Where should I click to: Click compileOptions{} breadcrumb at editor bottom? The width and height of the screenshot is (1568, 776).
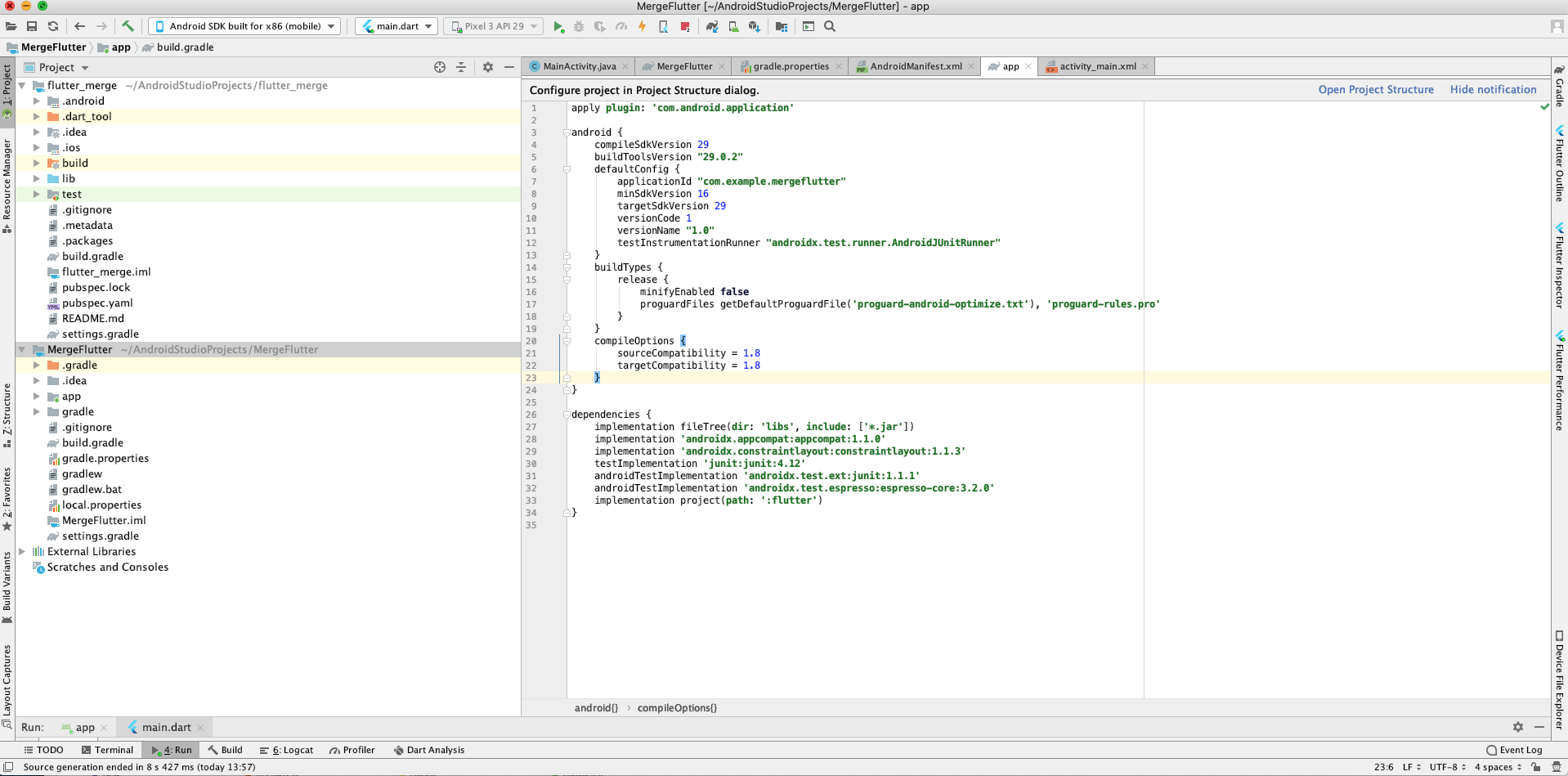point(677,708)
